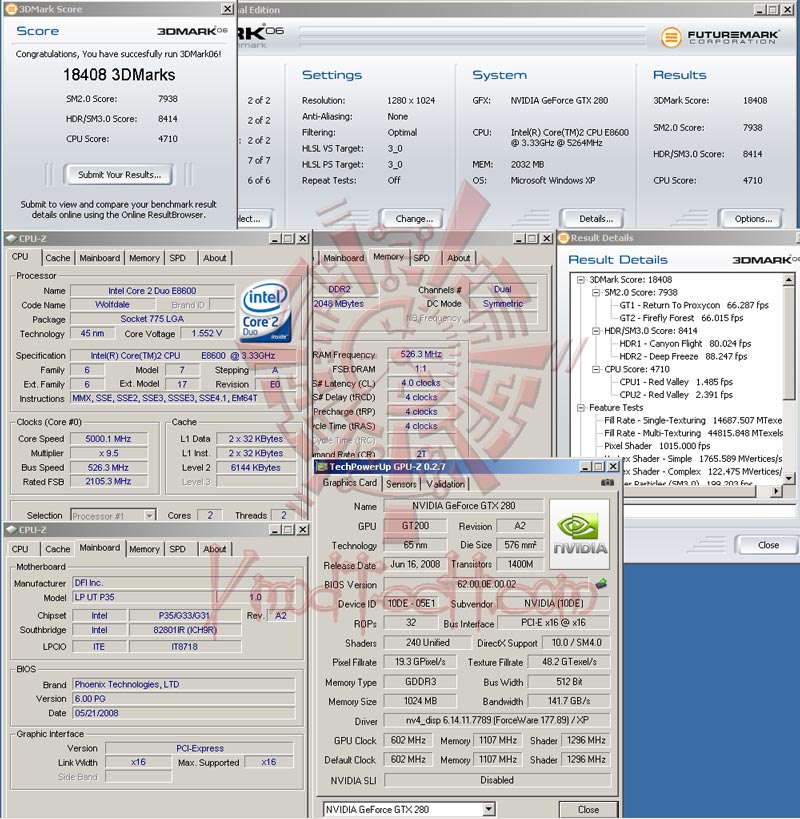
Task: Collapse the 3DMark Score tree node
Action: [580, 279]
